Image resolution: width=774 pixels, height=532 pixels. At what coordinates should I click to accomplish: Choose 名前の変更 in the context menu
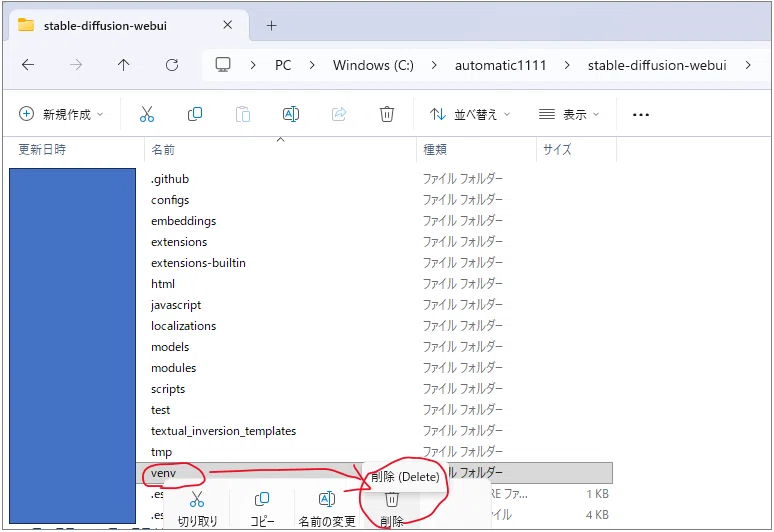coord(327,509)
